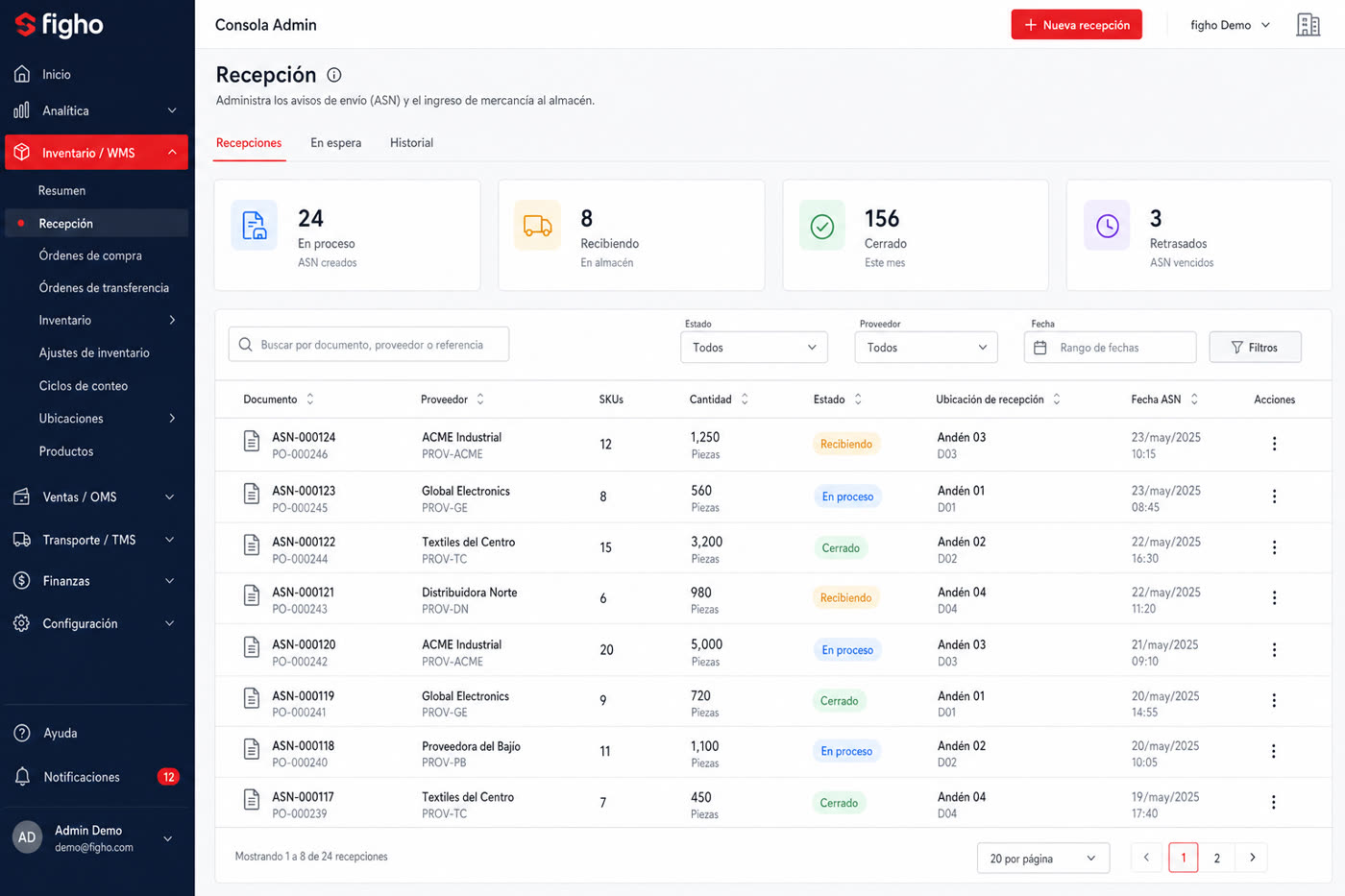This screenshot has height=896, width=1345.
Task: Click the actions kebab for ASN-000119
Action: [1274, 701]
